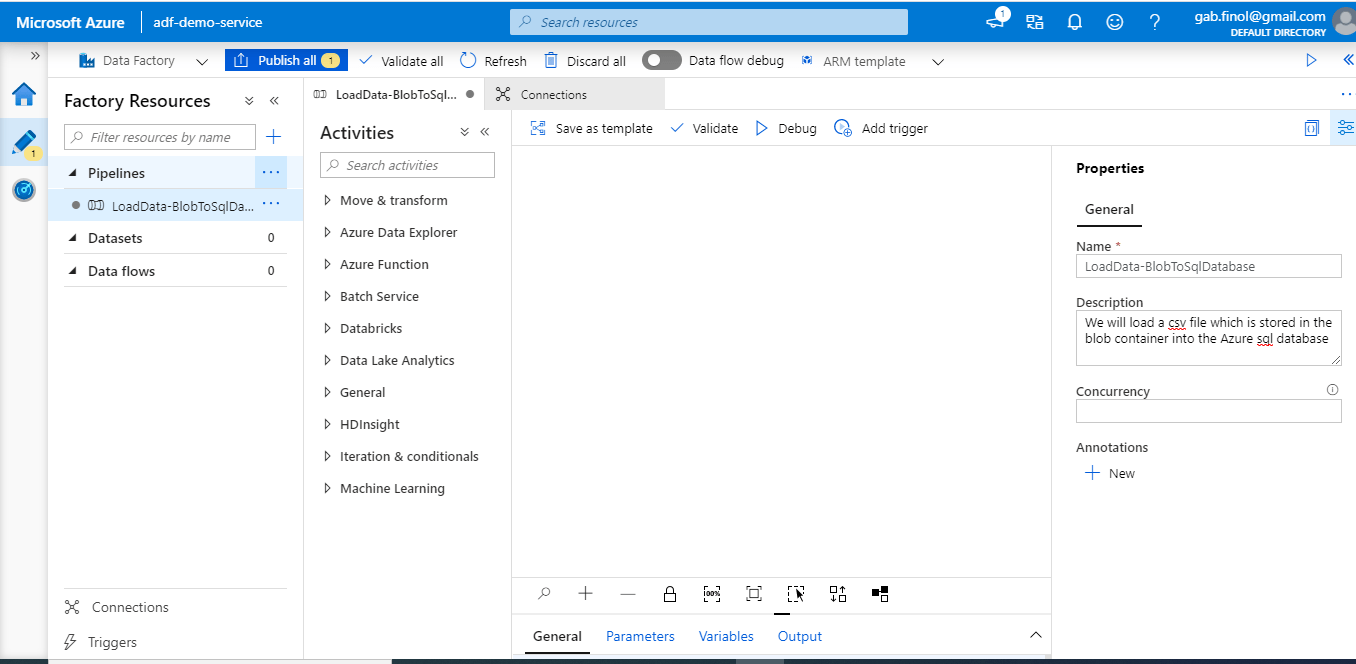This screenshot has height=664, width=1356.
Task: Click Discard all
Action: tap(585, 61)
